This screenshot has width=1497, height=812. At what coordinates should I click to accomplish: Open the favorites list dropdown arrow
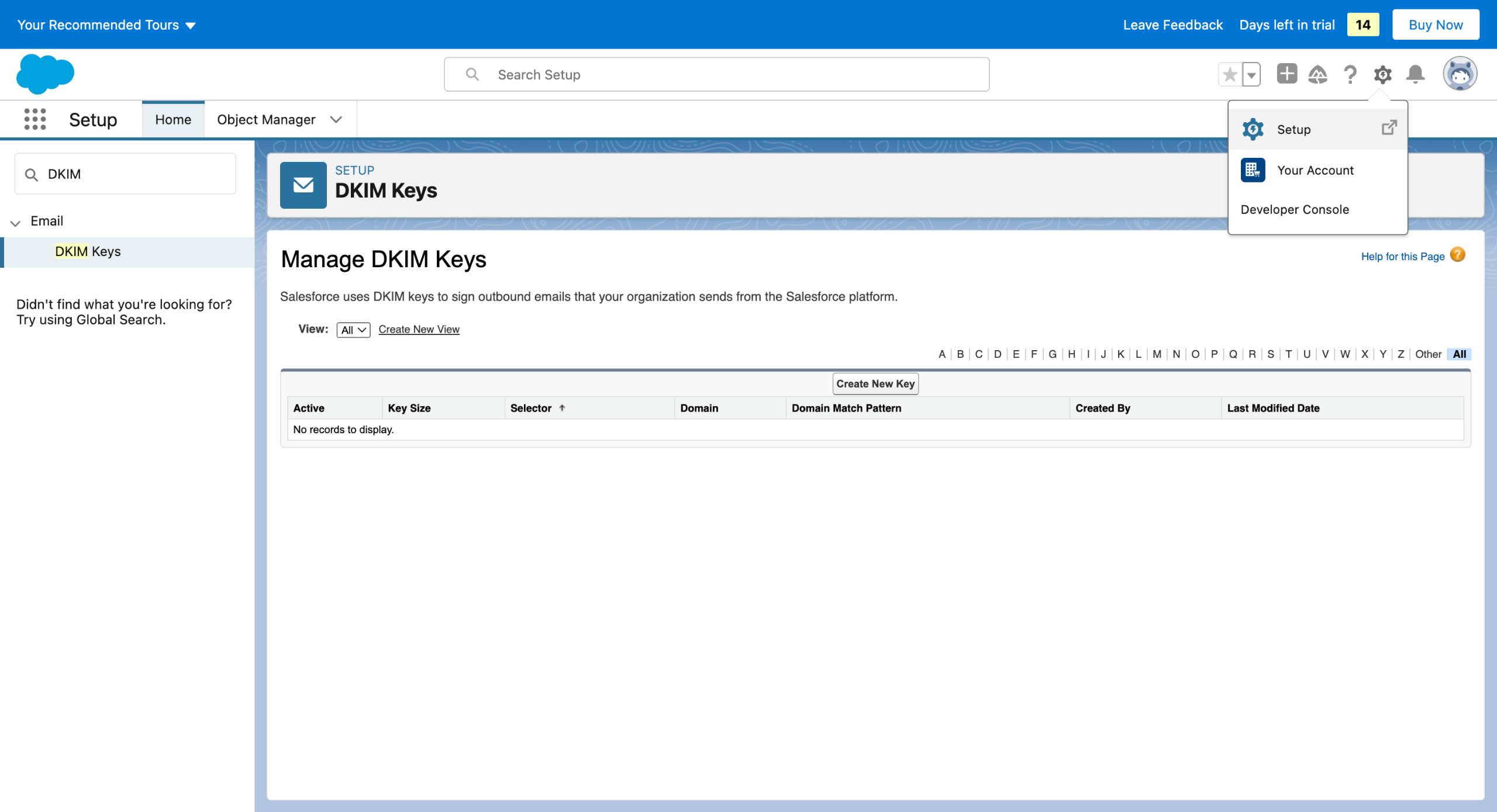pos(1251,74)
